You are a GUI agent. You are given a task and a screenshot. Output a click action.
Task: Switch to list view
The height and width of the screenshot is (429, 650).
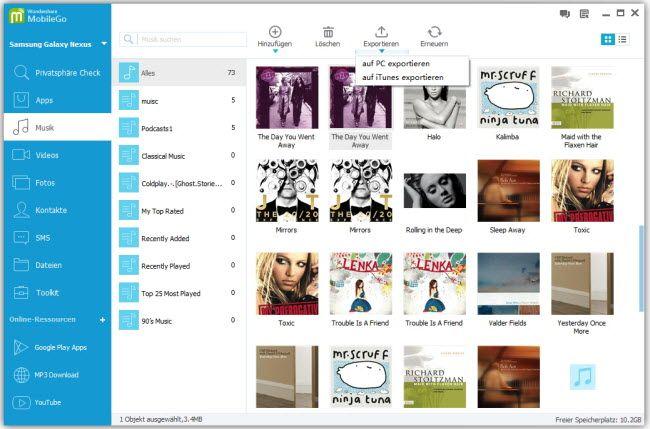coord(622,39)
